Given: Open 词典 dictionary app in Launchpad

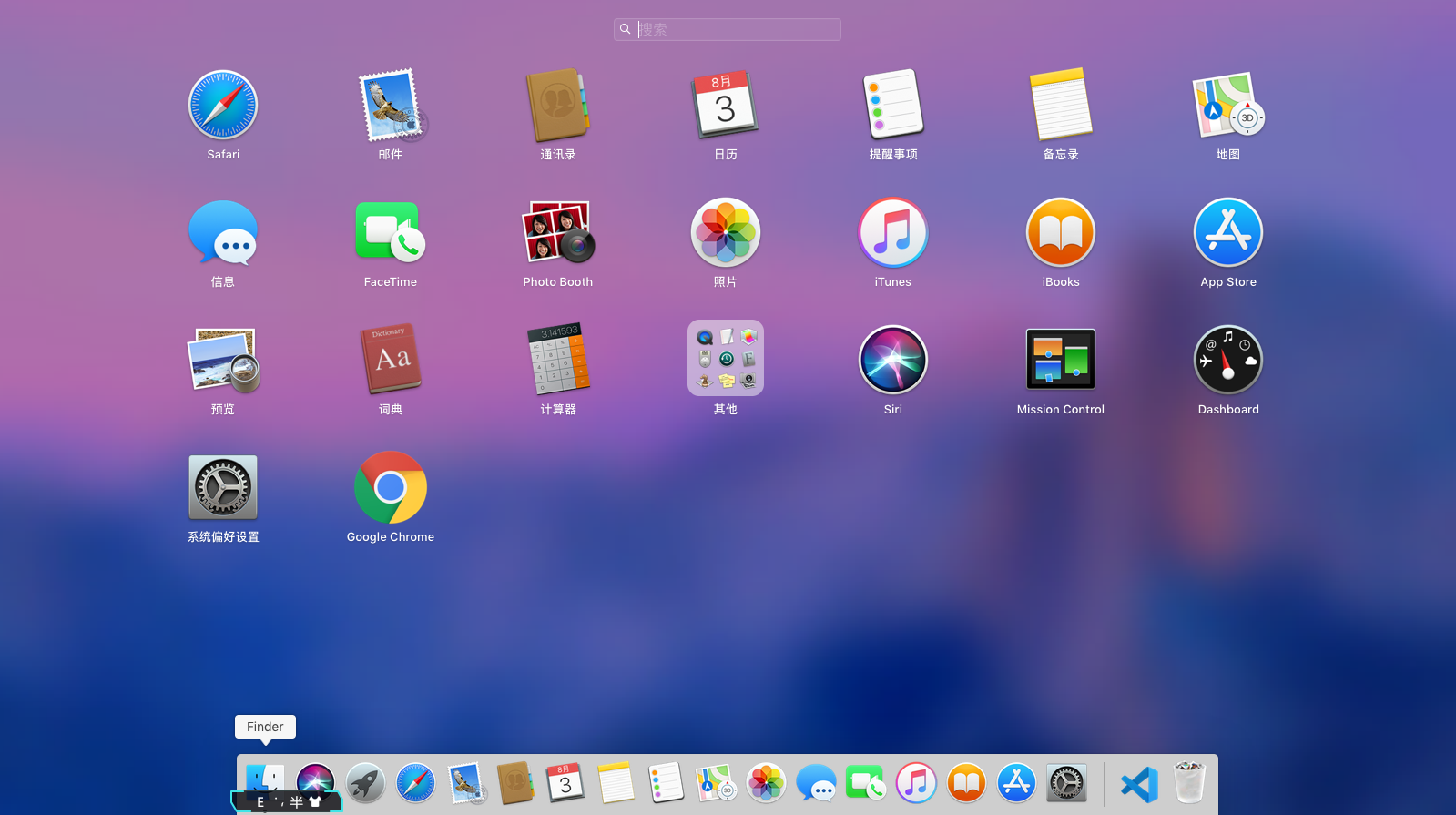Looking at the screenshot, I should click(391, 360).
